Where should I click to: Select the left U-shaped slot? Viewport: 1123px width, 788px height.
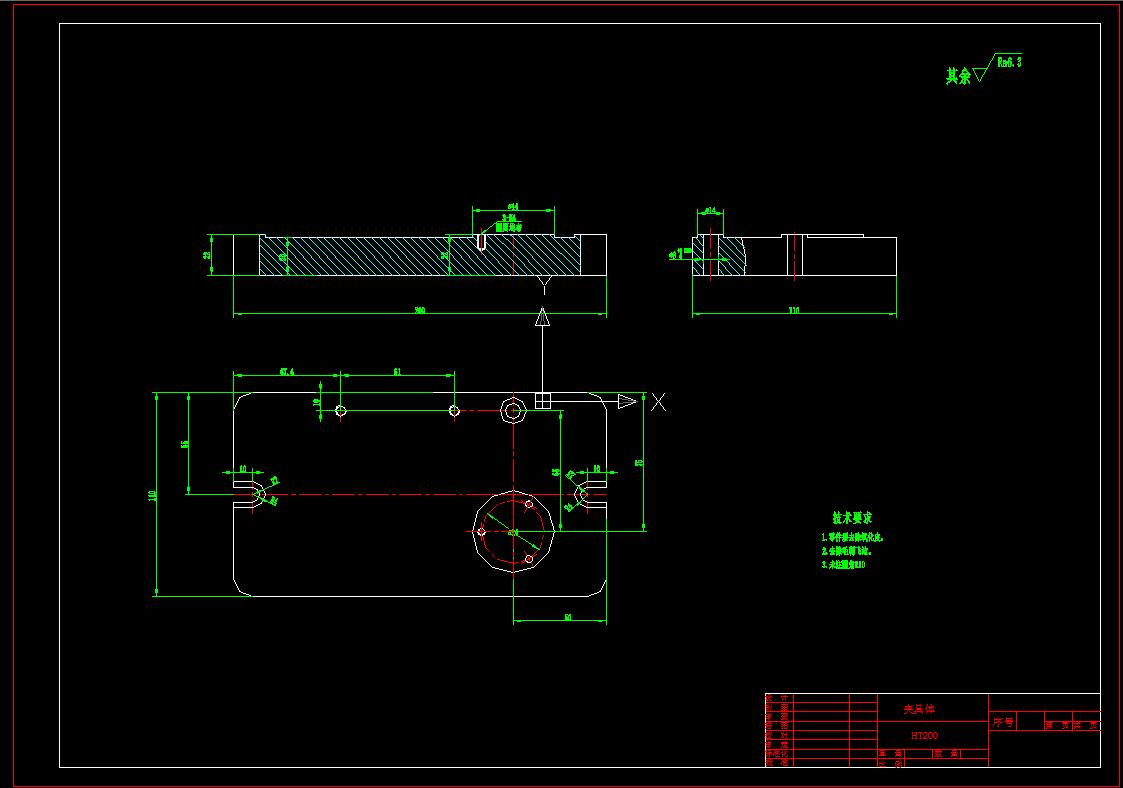[x=249, y=494]
